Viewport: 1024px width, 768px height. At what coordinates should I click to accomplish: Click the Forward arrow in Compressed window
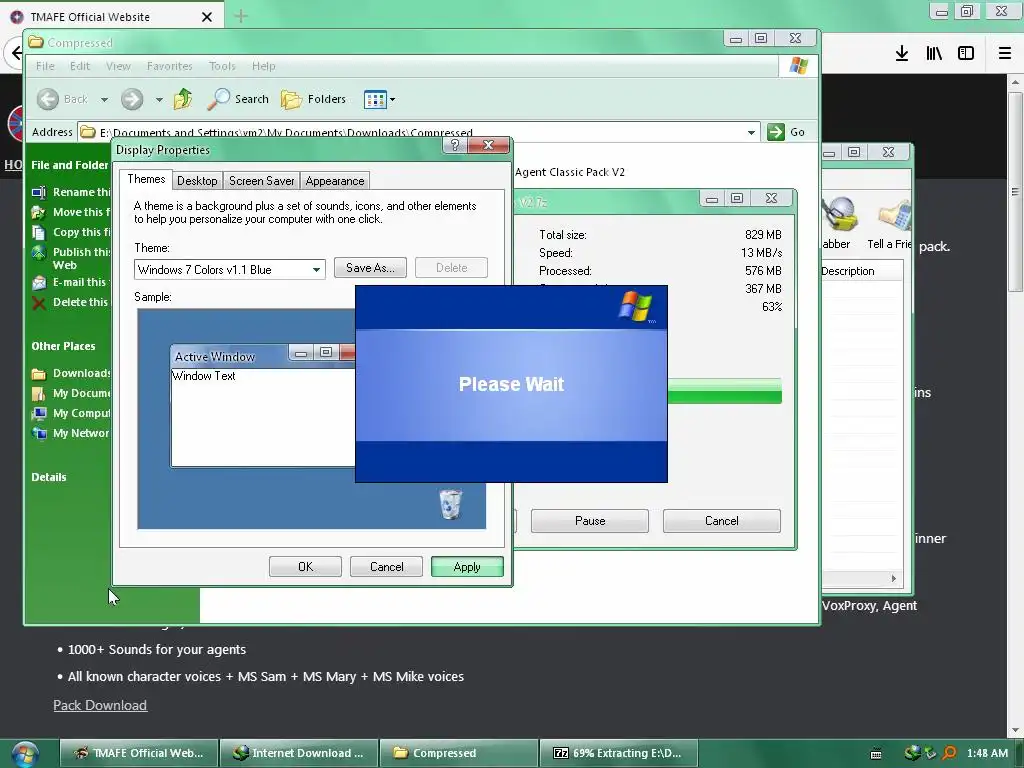coord(132,99)
